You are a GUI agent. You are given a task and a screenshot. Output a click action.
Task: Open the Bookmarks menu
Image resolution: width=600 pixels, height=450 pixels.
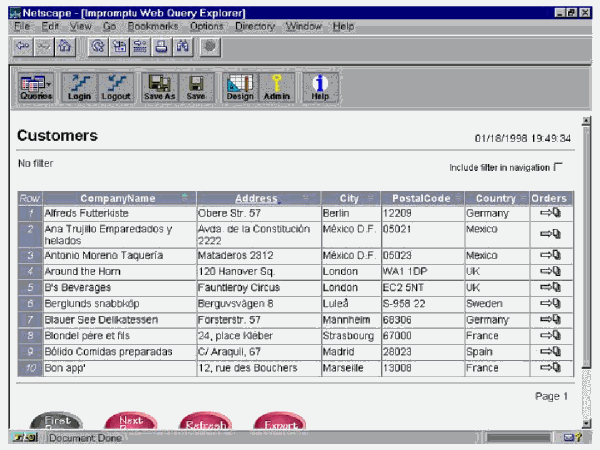153,26
